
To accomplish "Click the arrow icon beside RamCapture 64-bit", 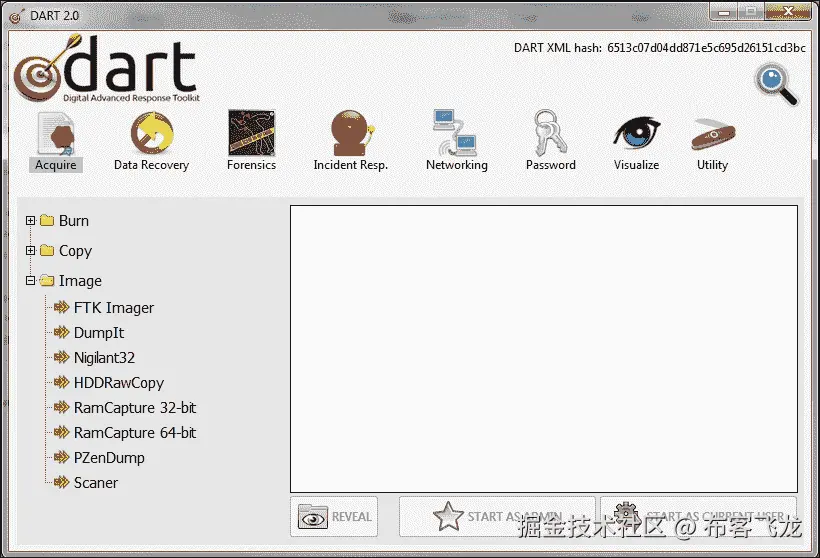I will pyautogui.click(x=62, y=432).
